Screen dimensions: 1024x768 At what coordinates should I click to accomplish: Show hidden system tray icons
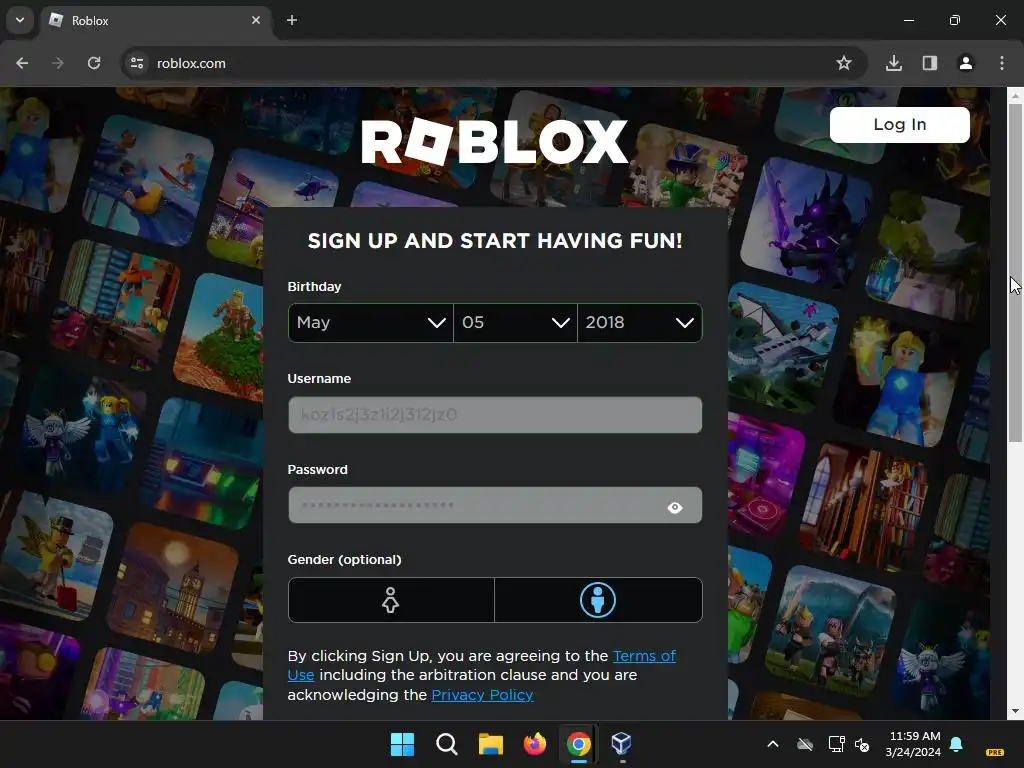773,744
